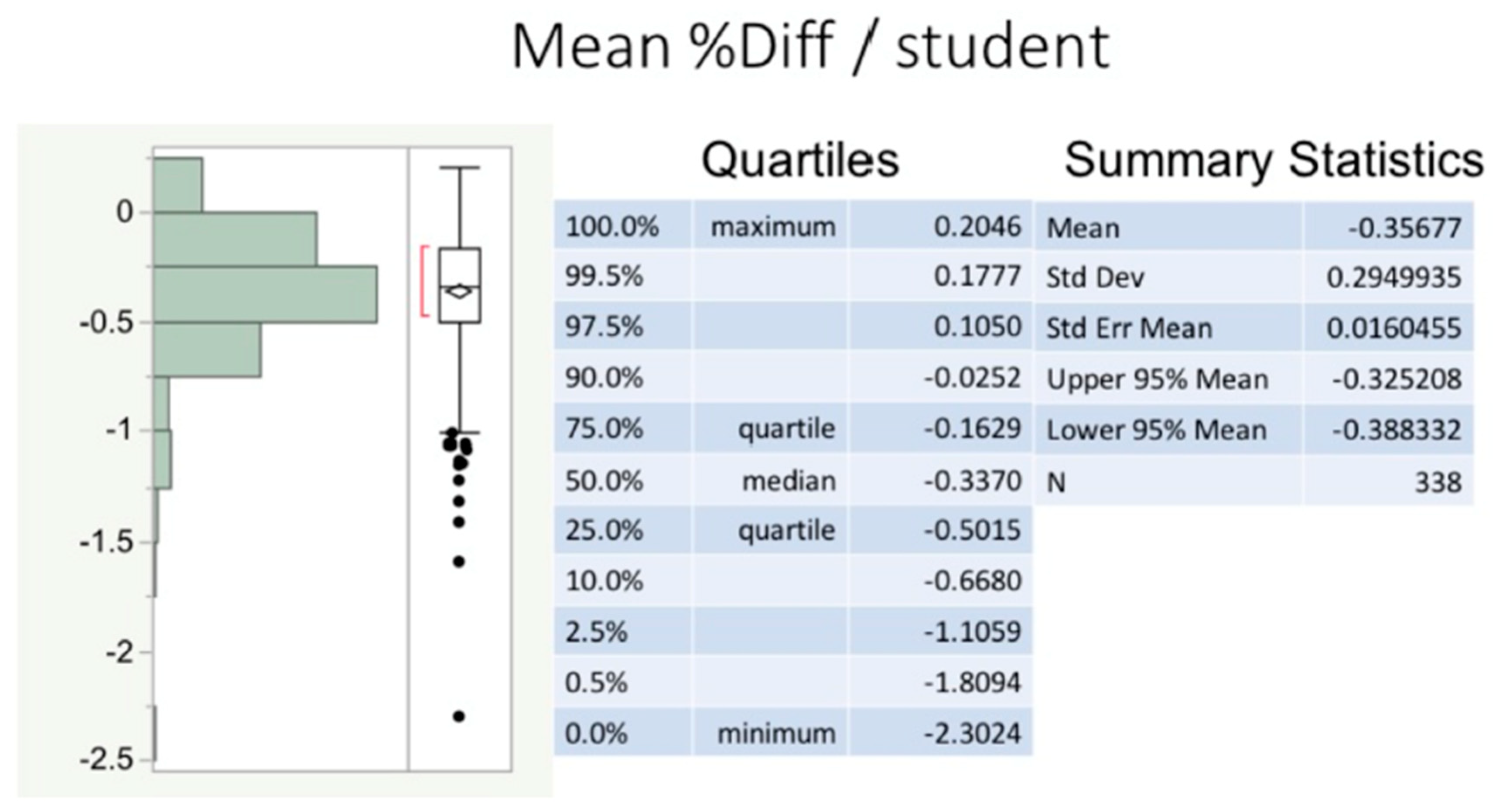1496x812 pixels.
Task: Select the Std Dev value 0.2949935
Action: (1393, 278)
